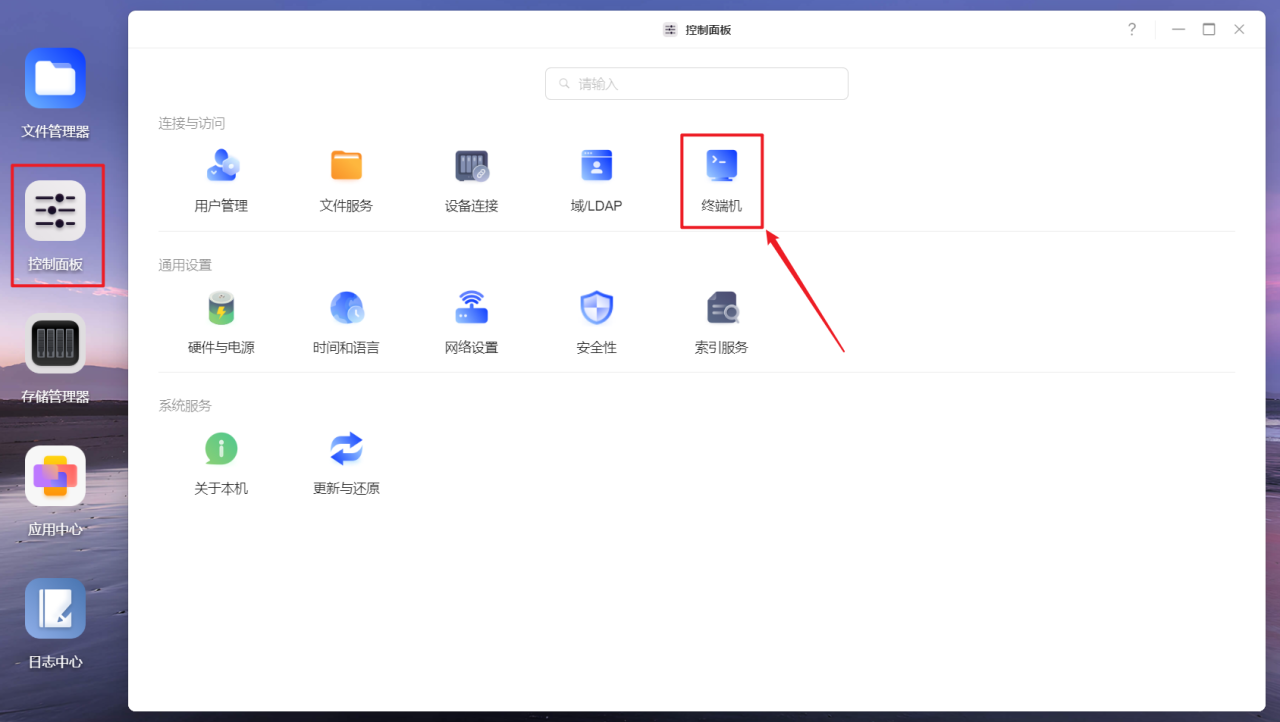Open 用户管理 user management

pos(221,165)
